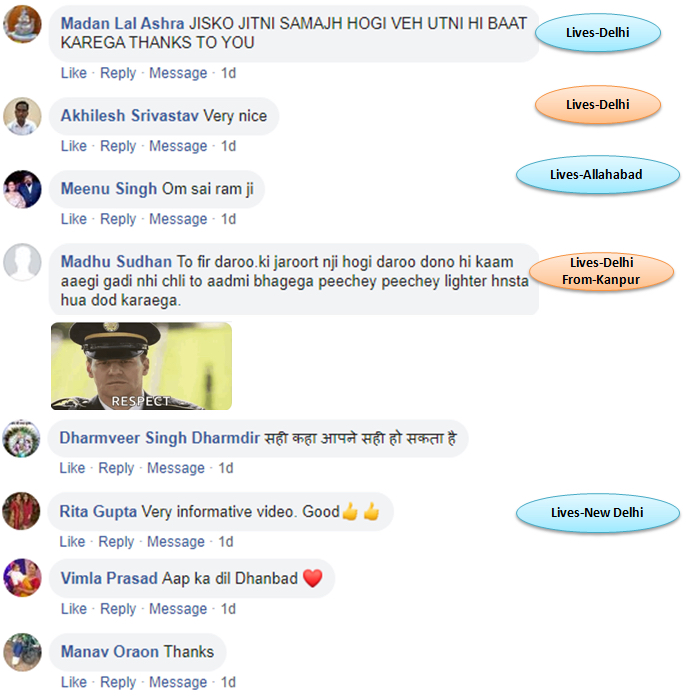Reply to Akhilesh Srivastav's comment
Viewport: 686px width, 696px height.
click(118, 146)
